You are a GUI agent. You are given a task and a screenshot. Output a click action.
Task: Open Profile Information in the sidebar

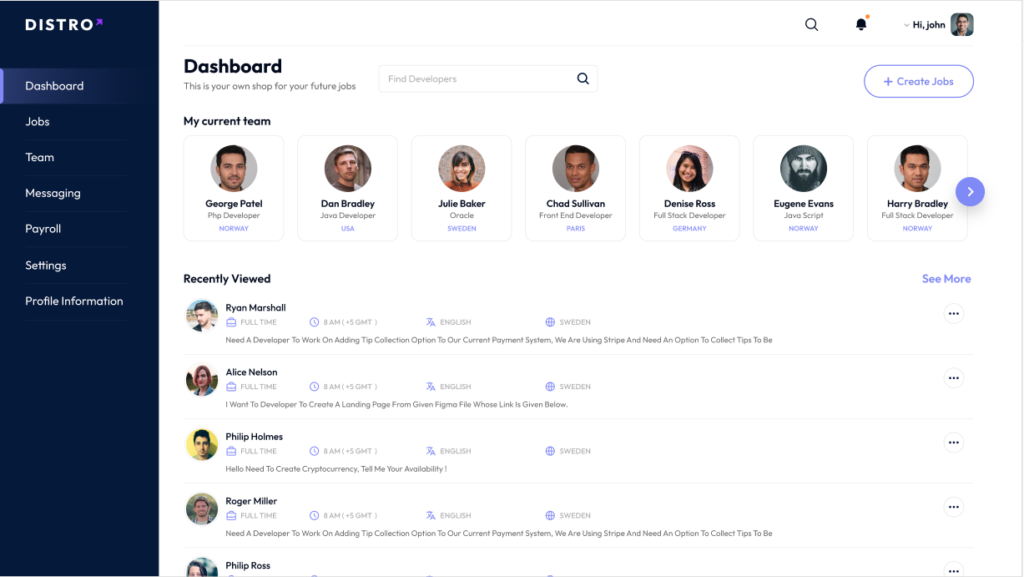click(x=74, y=301)
